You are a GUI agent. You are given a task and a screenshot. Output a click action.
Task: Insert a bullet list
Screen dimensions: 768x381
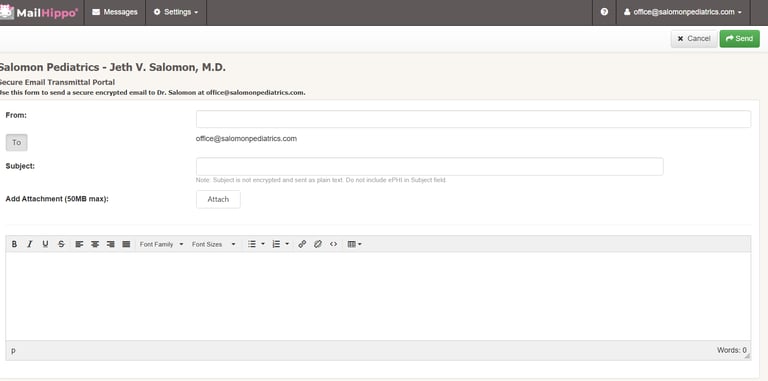pos(252,244)
